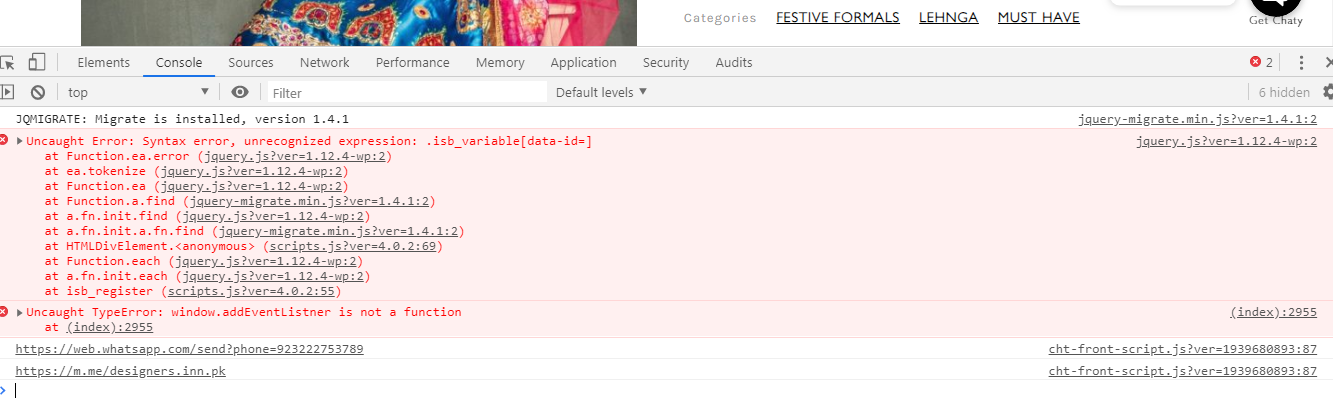The width and height of the screenshot is (1333, 406).
Task: Open the Sources tab
Action: tap(250, 62)
